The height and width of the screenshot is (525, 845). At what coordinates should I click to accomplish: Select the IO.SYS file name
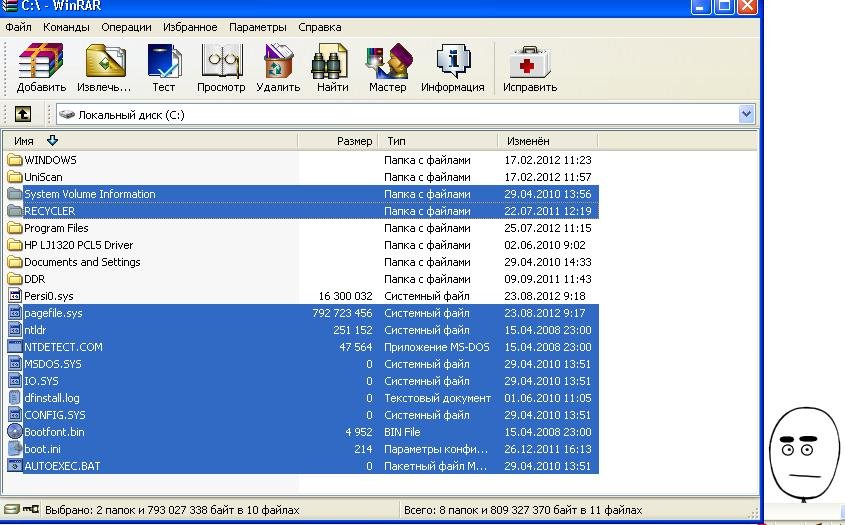41,381
